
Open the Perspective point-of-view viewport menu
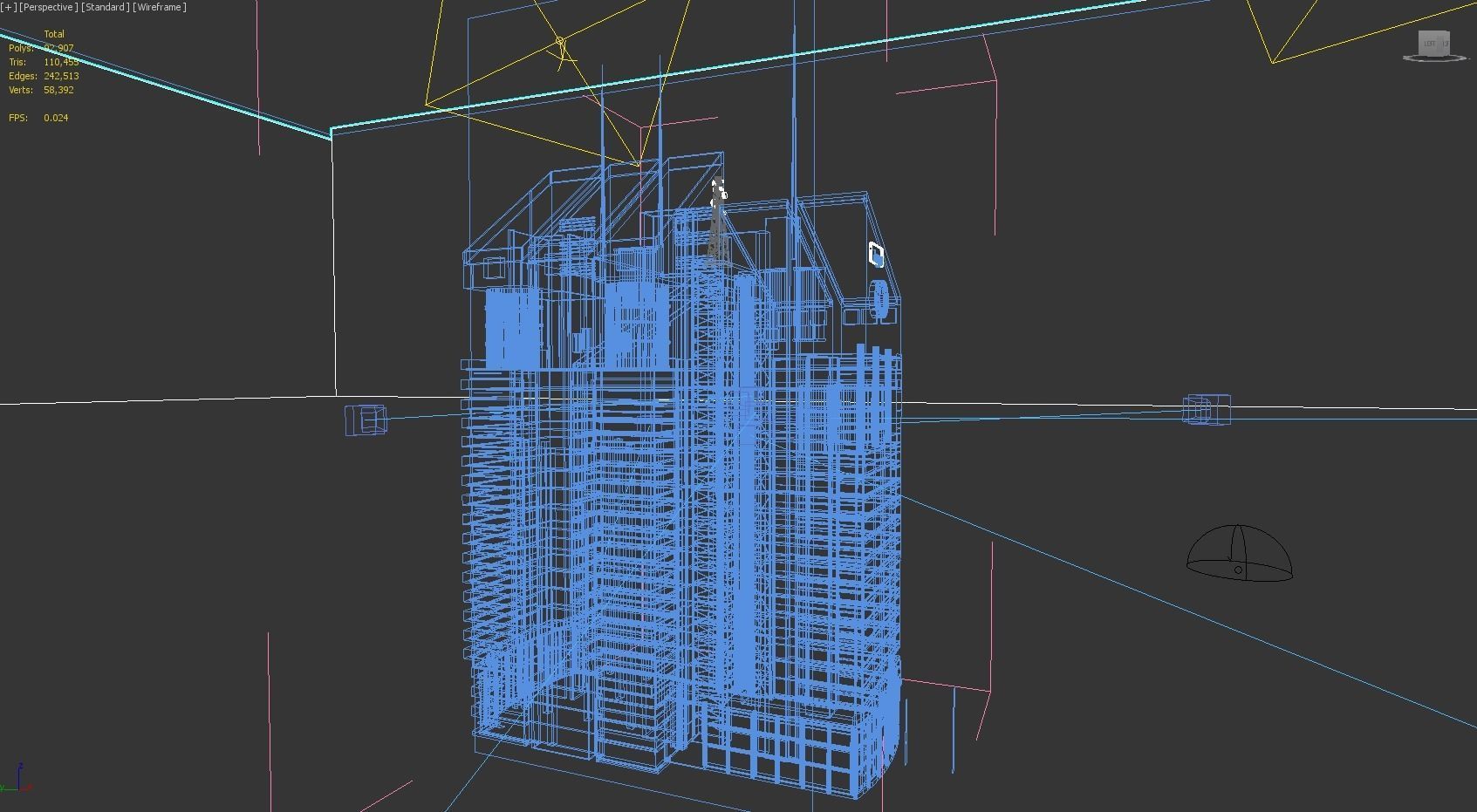[49, 7]
